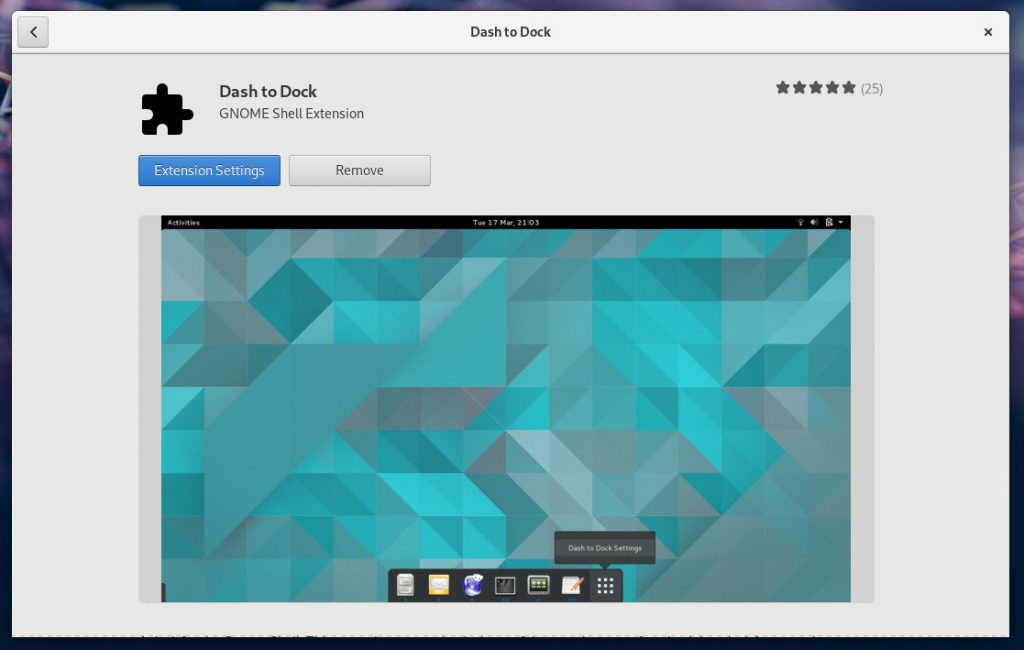Click the show applications grid icon
Viewport: 1024px width, 650px height.
(x=604, y=584)
